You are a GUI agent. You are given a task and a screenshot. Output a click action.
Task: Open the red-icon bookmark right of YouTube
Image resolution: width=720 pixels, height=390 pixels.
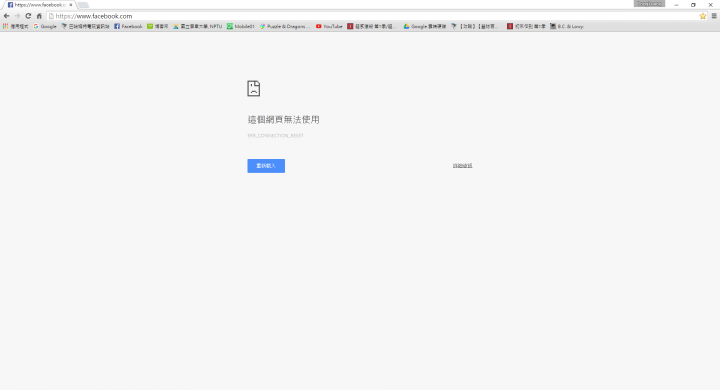click(371, 27)
